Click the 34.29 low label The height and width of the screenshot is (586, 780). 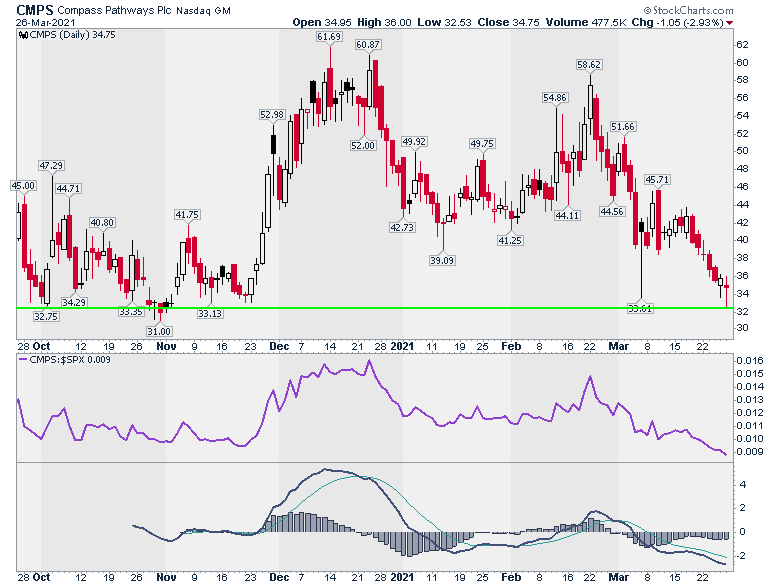pyautogui.click(x=74, y=302)
